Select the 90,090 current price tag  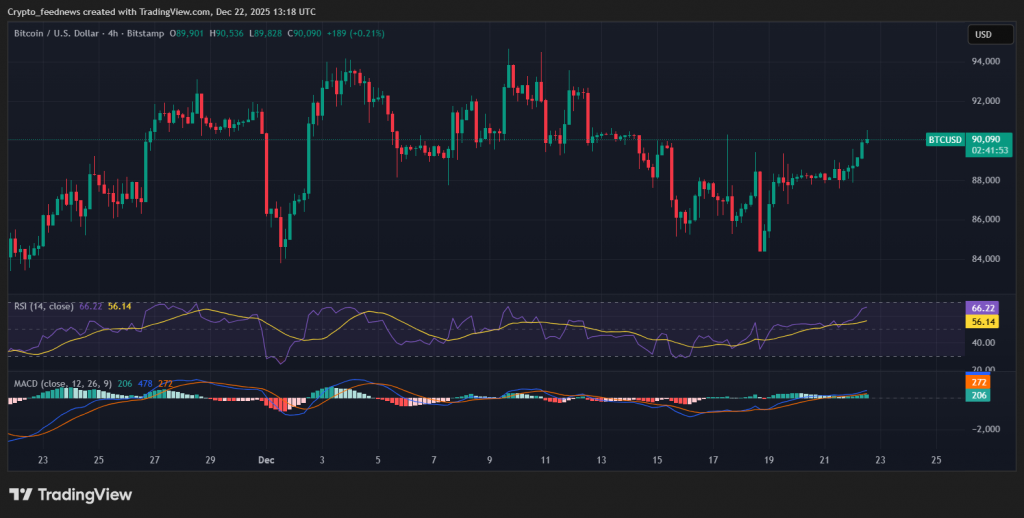[986, 140]
